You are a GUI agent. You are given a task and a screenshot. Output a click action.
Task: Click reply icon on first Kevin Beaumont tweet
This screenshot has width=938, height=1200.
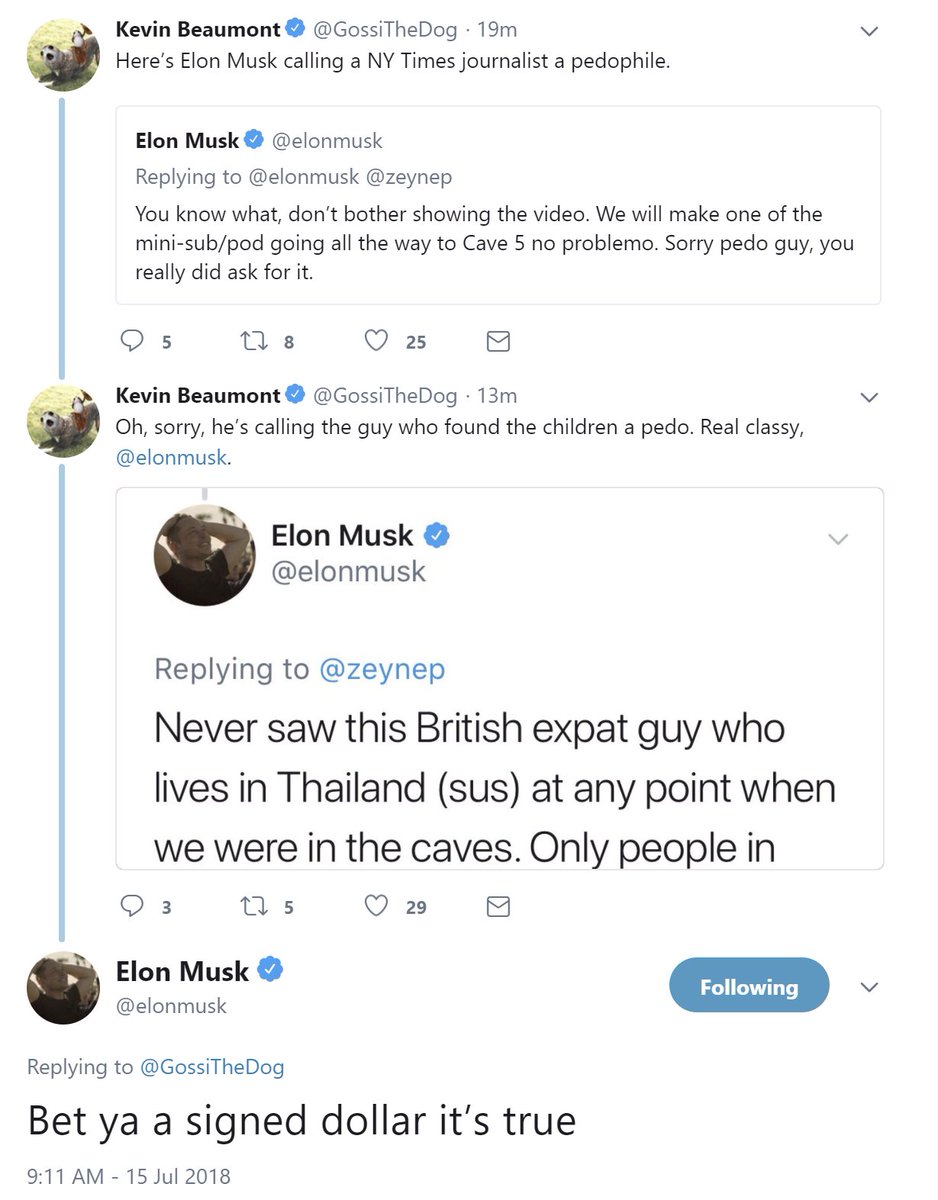pos(133,342)
